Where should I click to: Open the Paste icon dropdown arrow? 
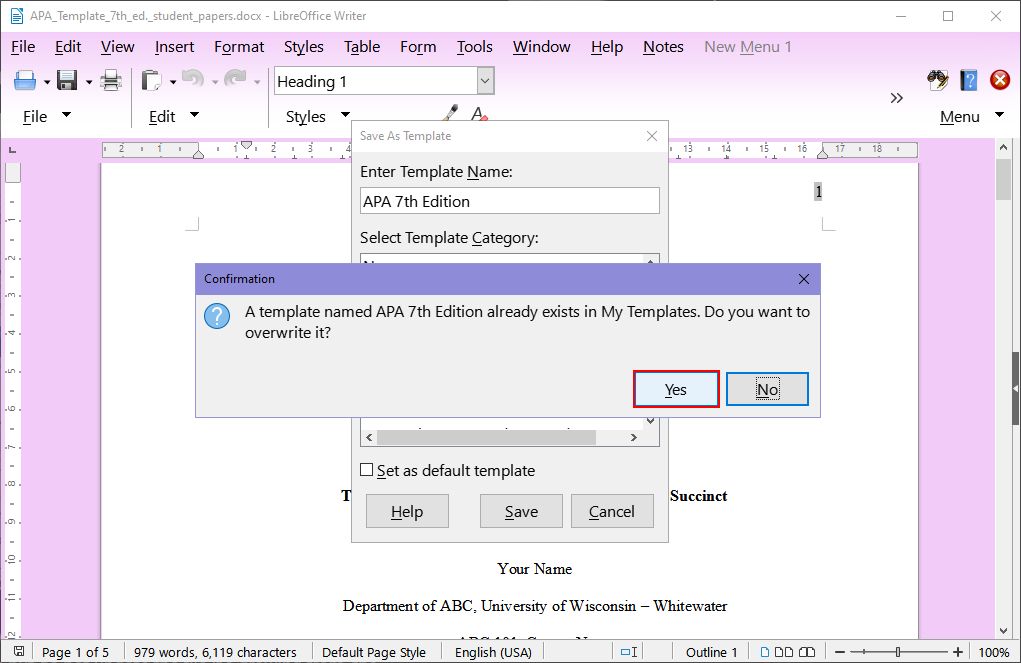(173, 82)
